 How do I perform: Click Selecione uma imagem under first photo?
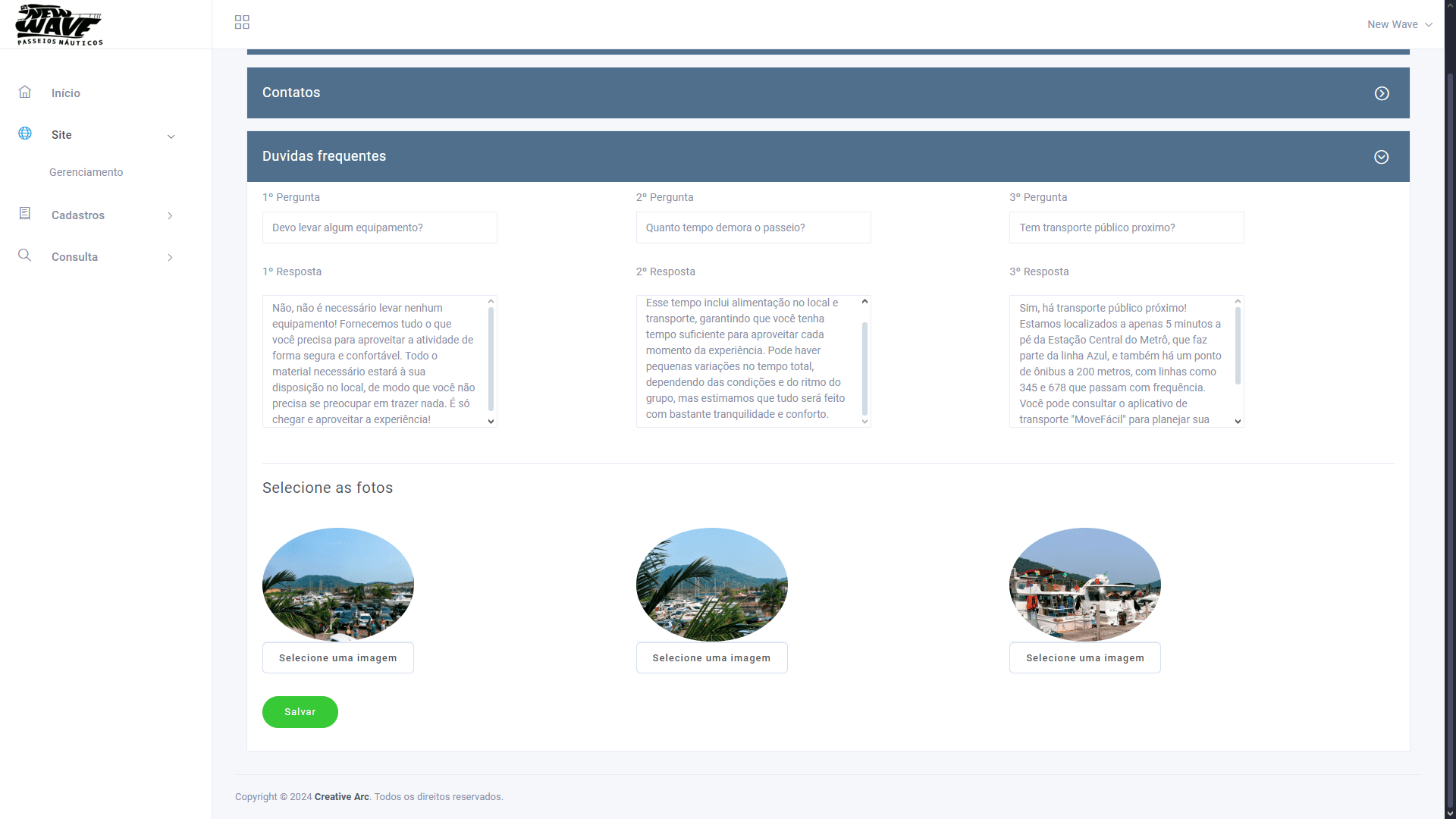click(338, 658)
